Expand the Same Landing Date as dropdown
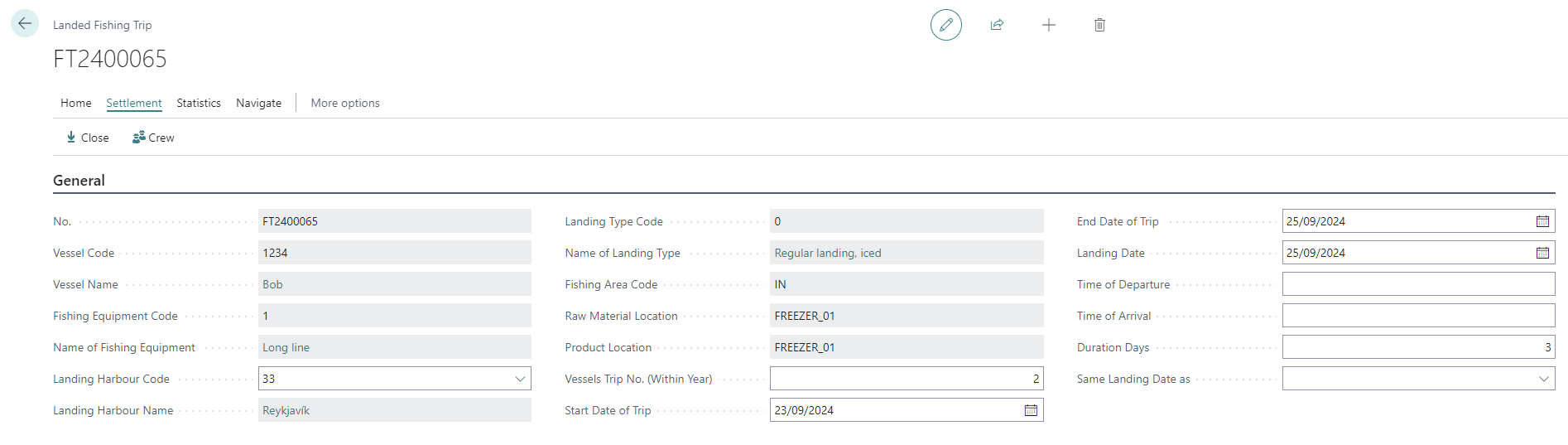 (x=1543, y=379)
